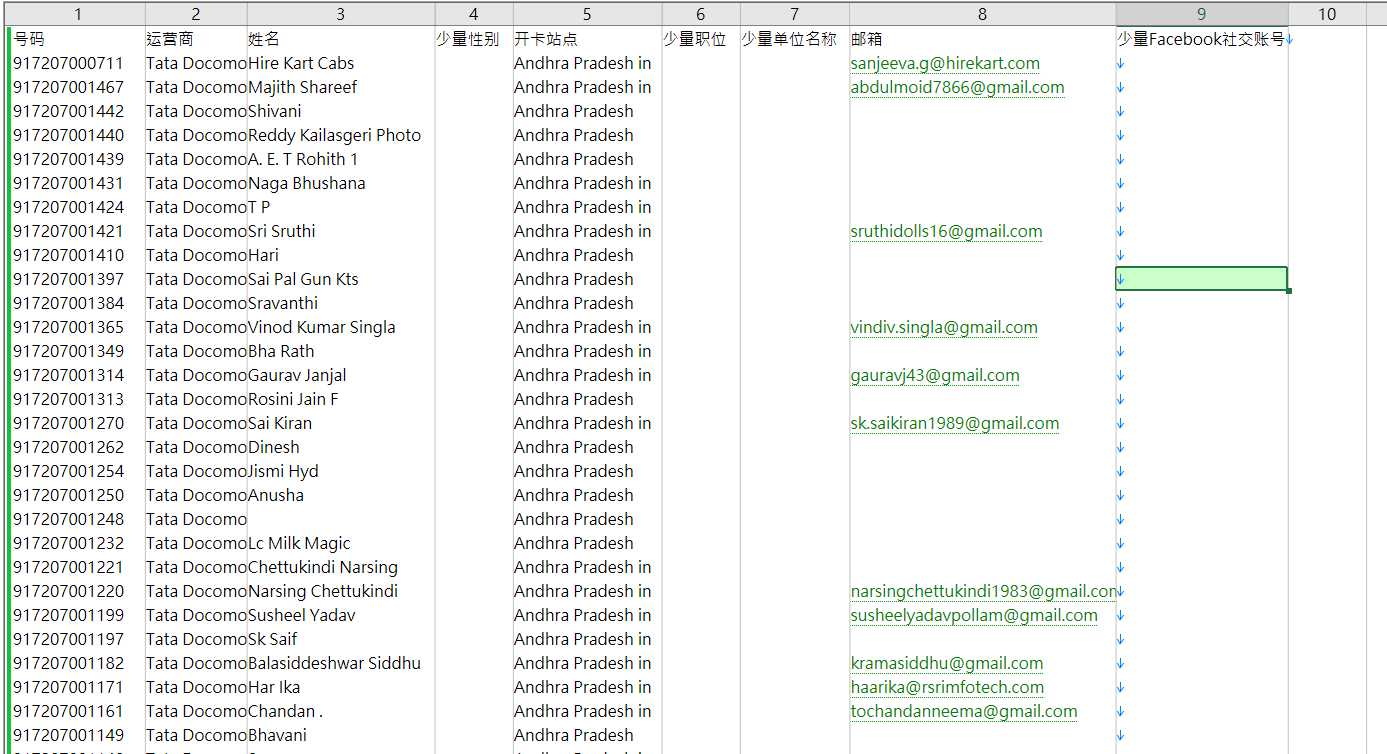Select the column 1 header

tap(78, 14)
